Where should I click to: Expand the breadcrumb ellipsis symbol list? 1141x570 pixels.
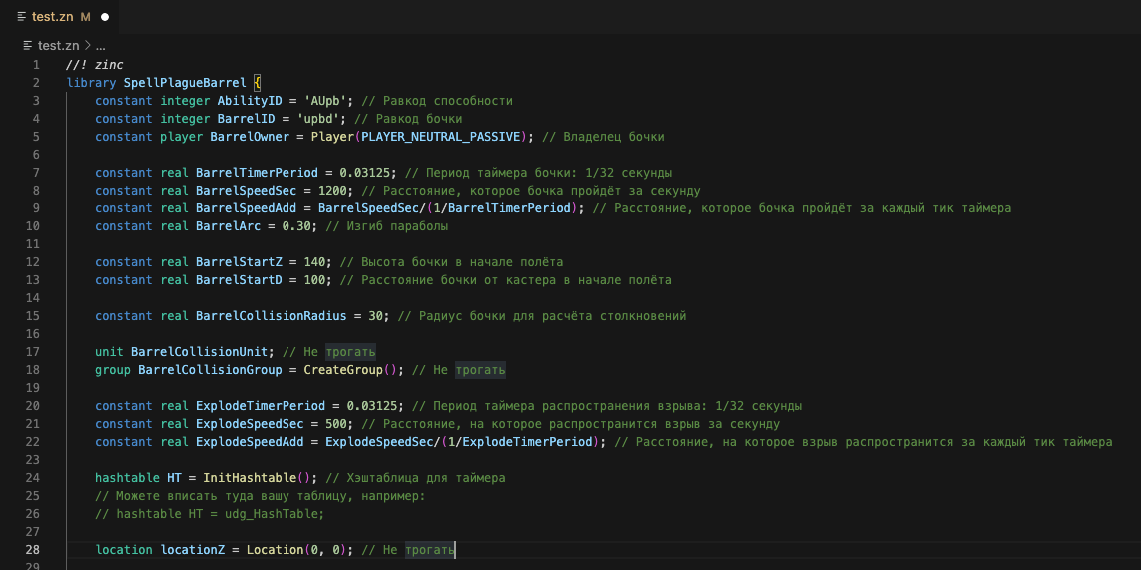click(100, 46)
